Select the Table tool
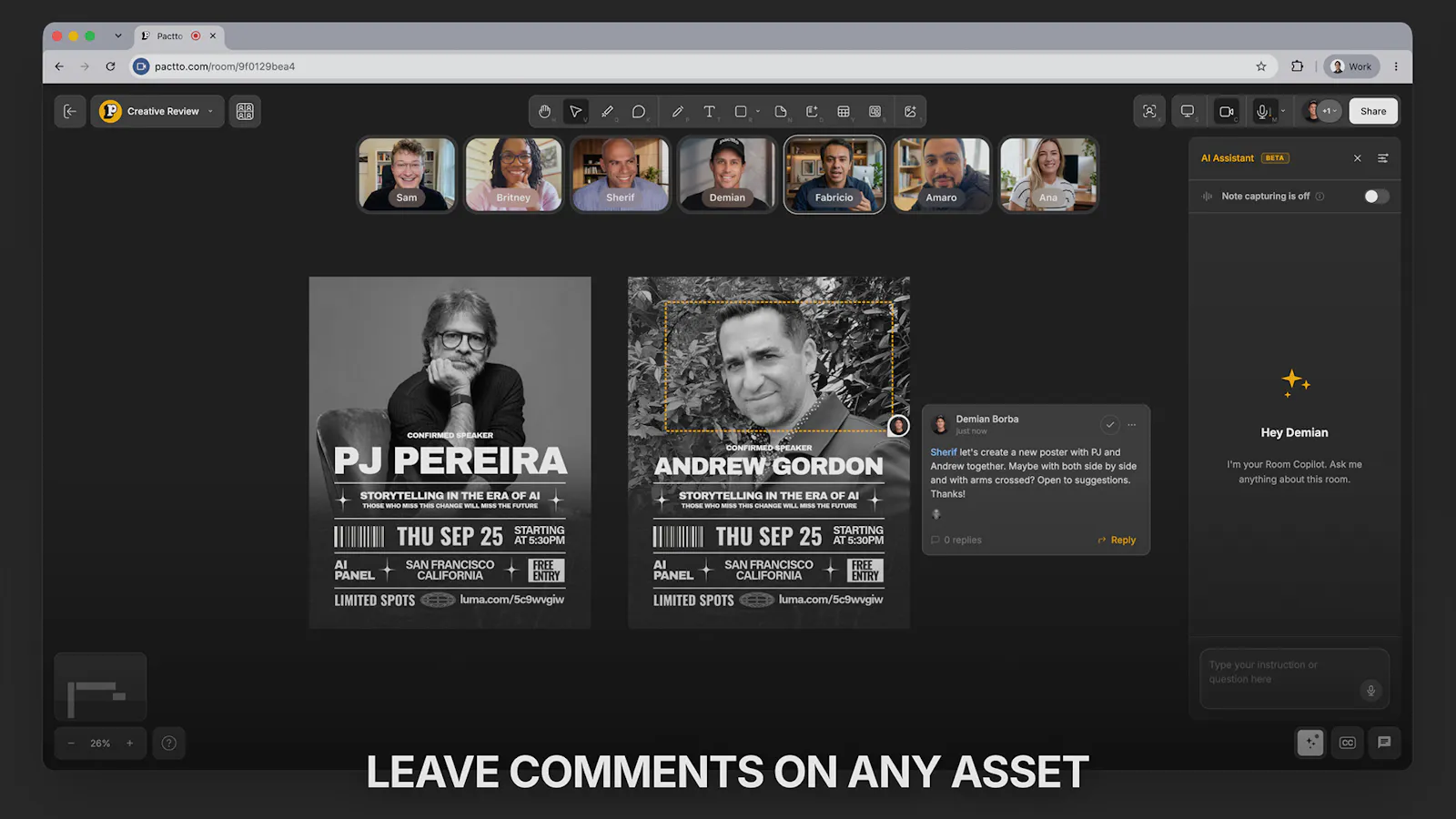The height and width of the screenshot is (819, 1456). coord(844,111)
